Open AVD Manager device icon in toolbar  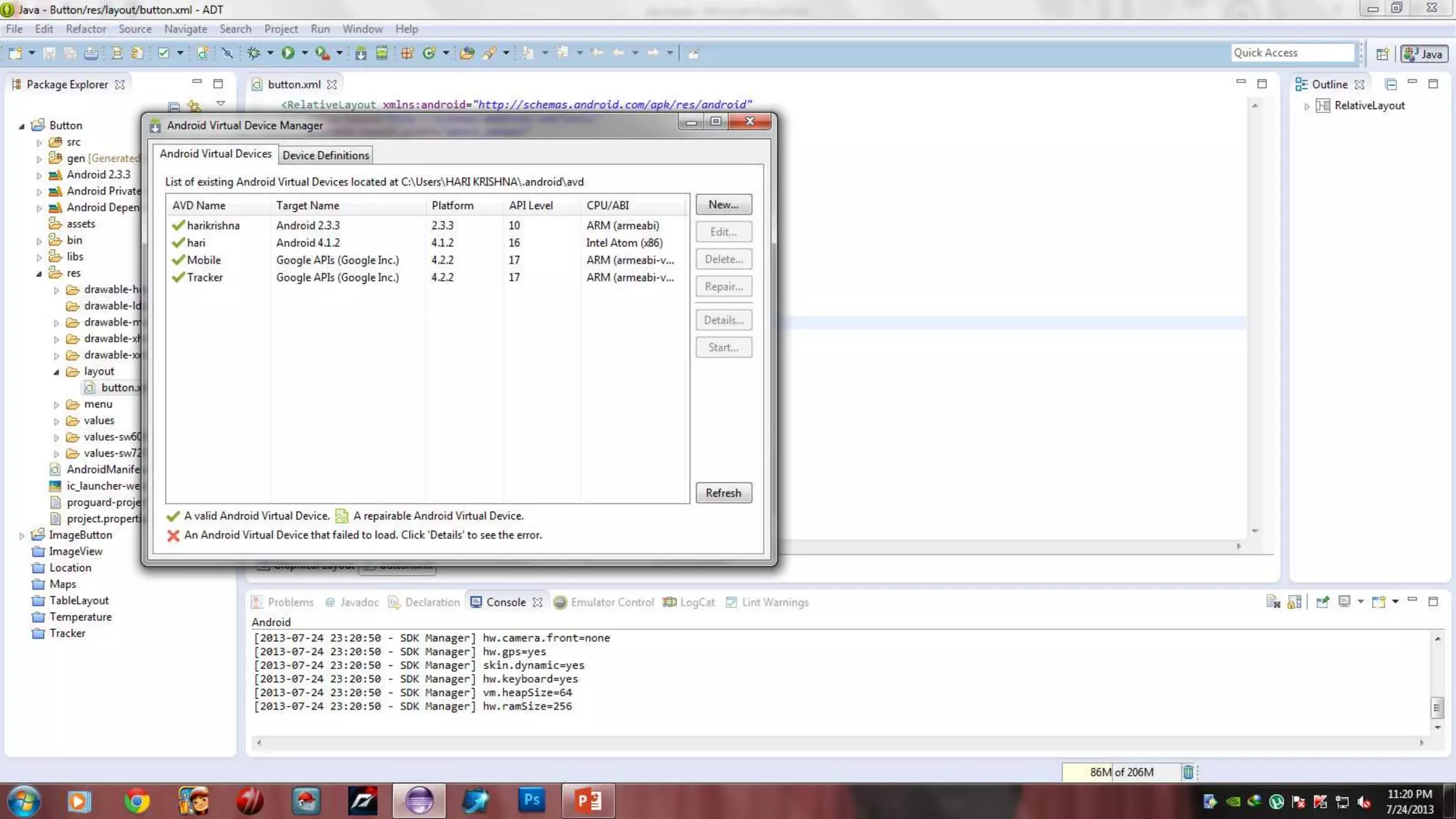point(382,53)
